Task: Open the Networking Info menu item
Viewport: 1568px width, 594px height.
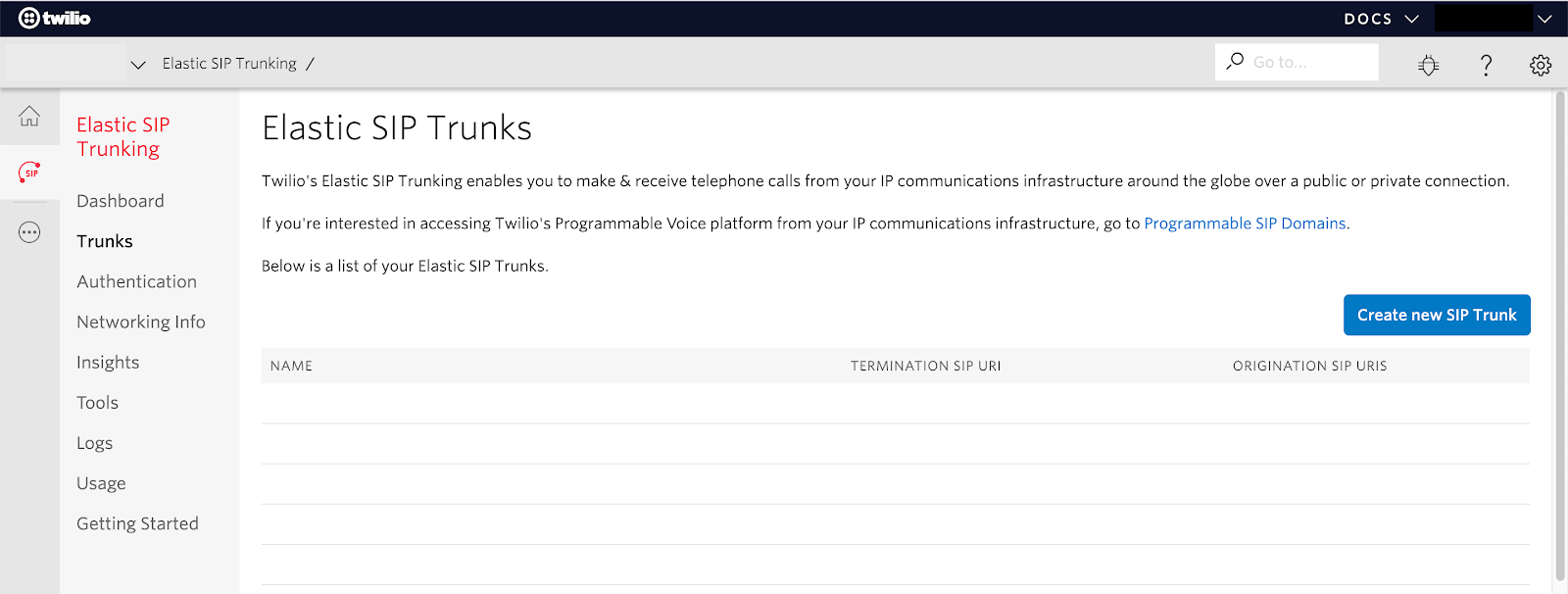Action: pyautogui.click(x=141, y=322)
